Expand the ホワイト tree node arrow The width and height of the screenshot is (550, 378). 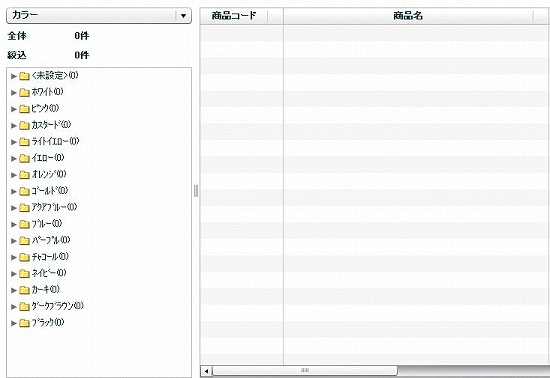14,93
